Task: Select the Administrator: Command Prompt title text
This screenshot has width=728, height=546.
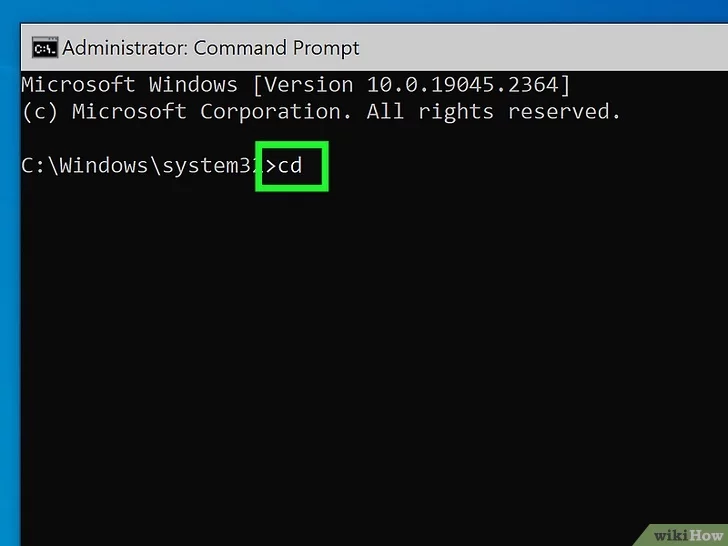Action: tap(211, 48)
